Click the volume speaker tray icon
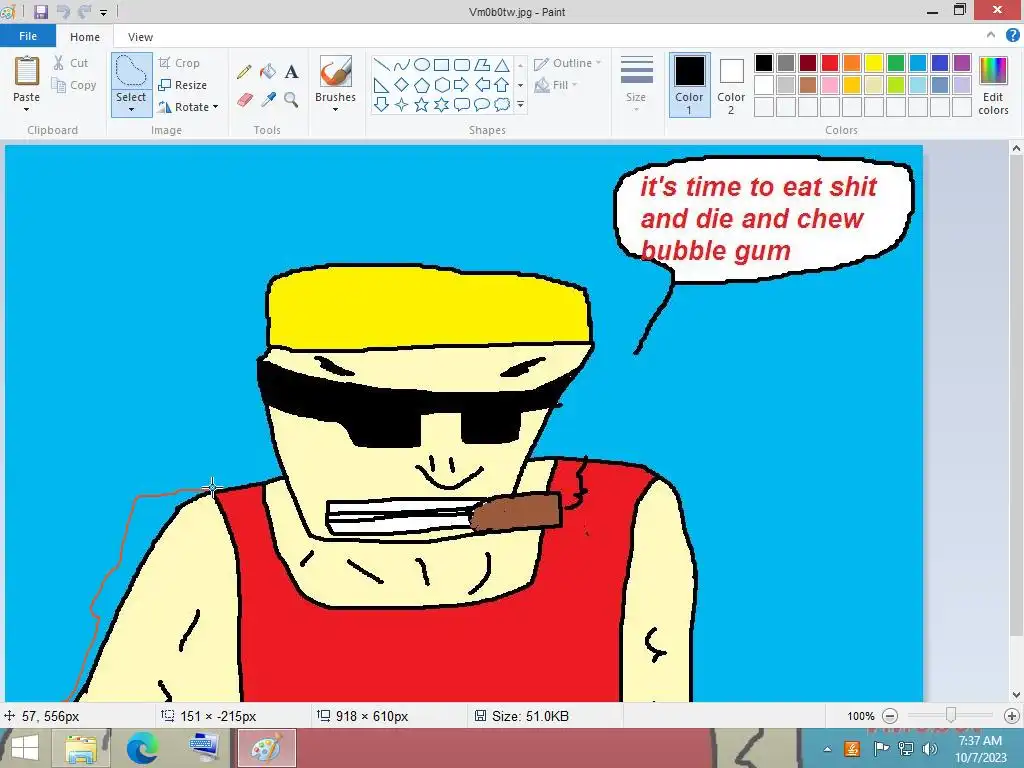 929,749
